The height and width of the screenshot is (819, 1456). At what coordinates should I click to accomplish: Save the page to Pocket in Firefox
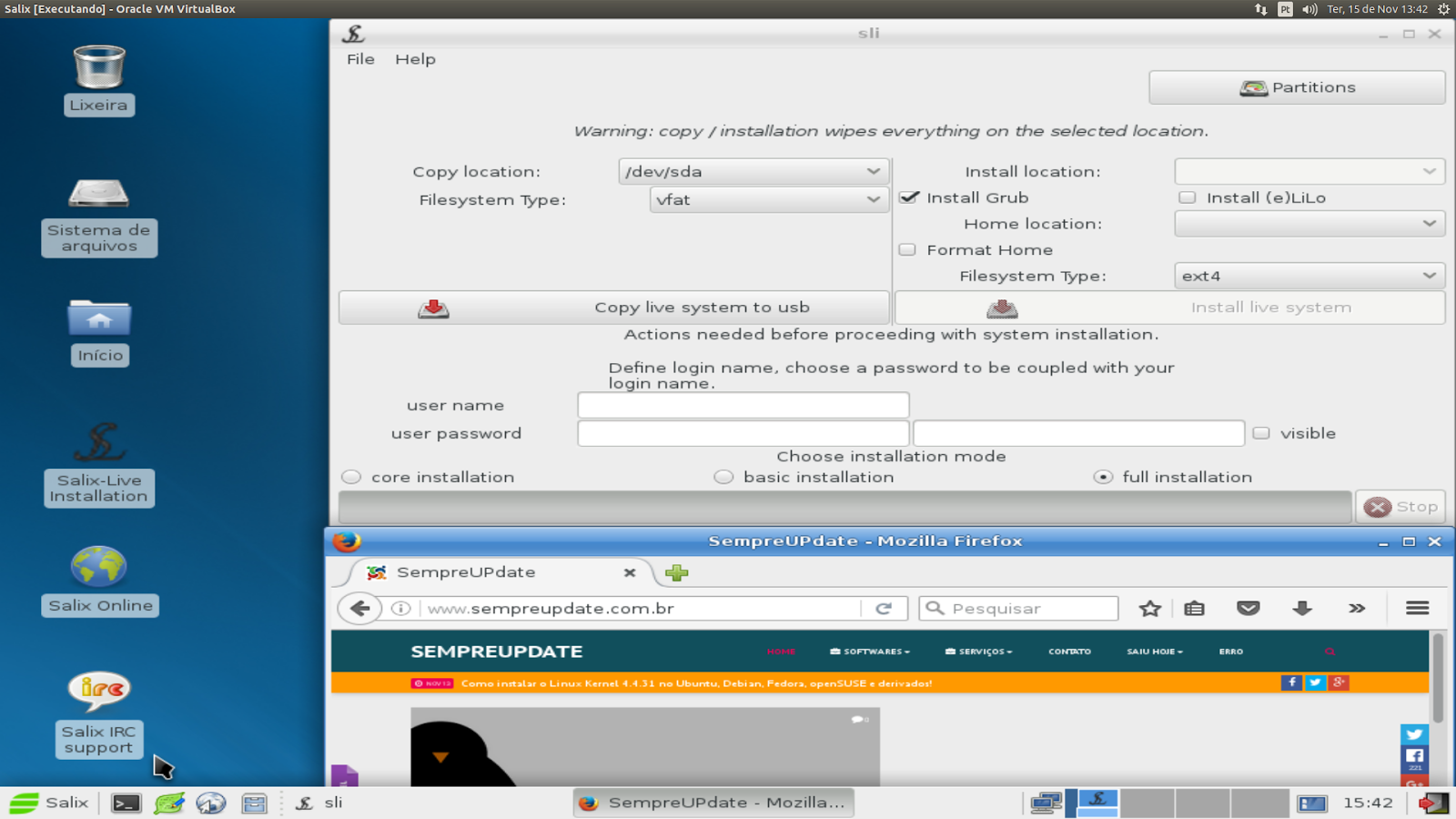click(x=1249, y=608)
